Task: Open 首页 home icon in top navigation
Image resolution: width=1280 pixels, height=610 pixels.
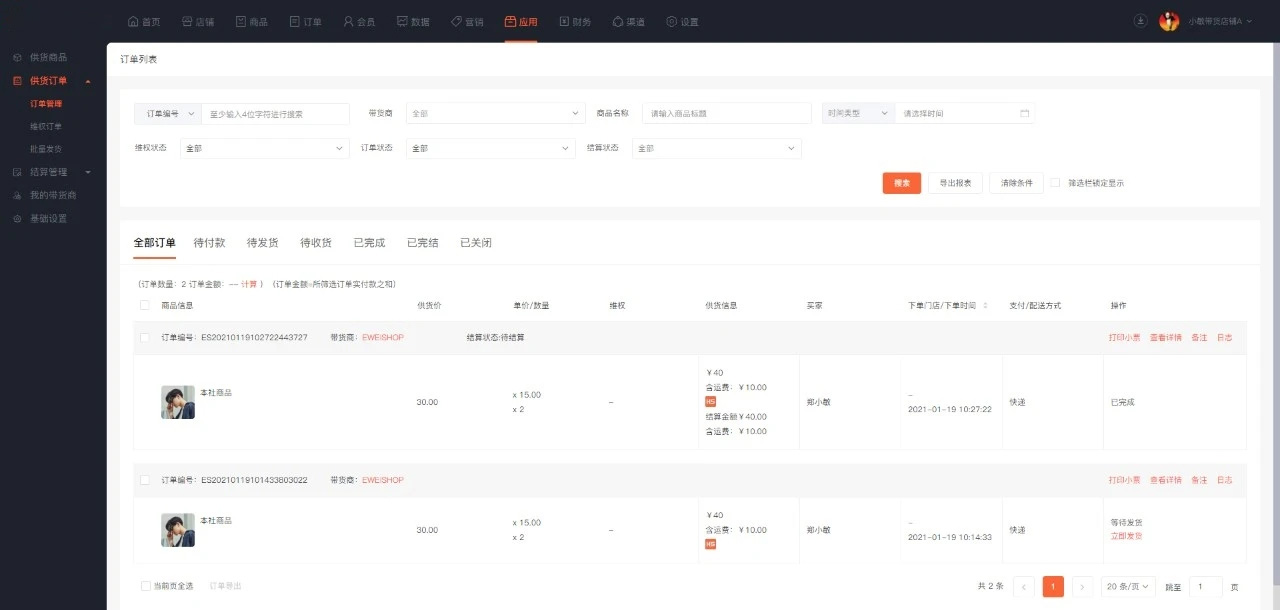Action: [134, 21]
